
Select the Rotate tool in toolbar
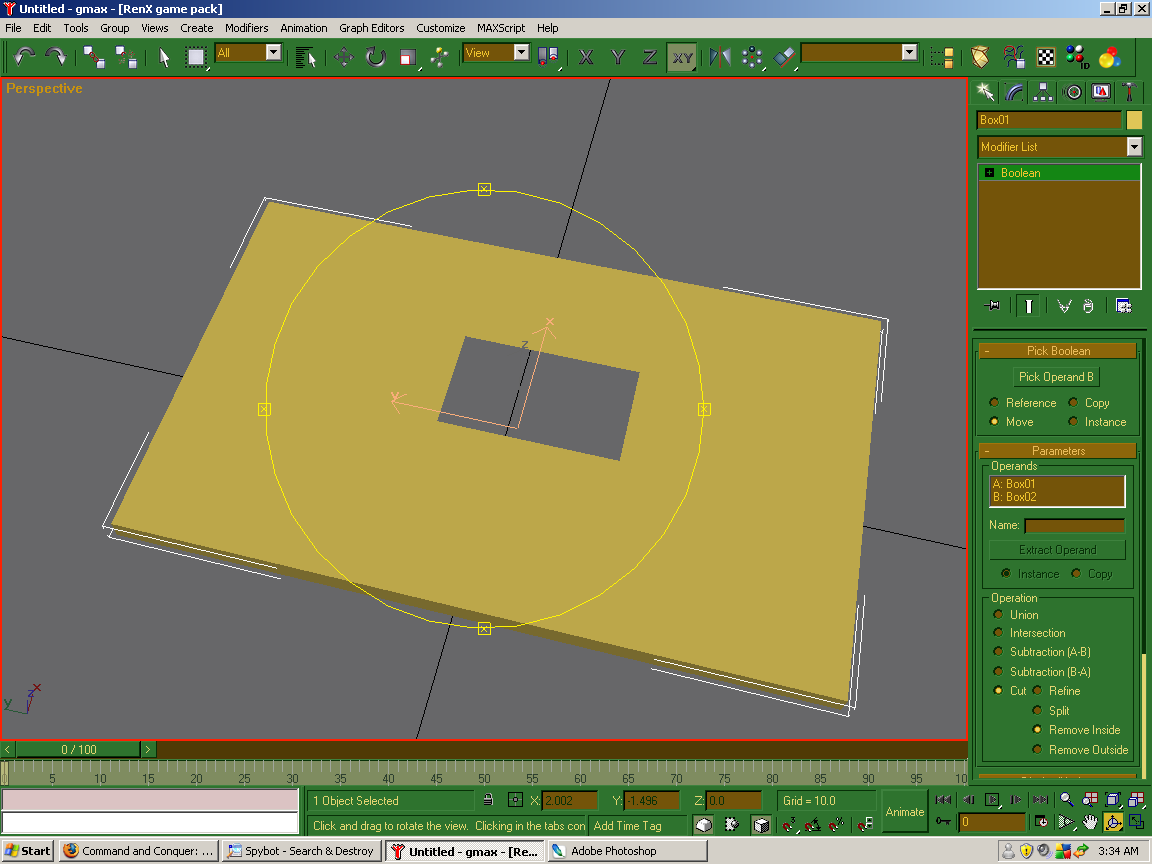[375, 57]
